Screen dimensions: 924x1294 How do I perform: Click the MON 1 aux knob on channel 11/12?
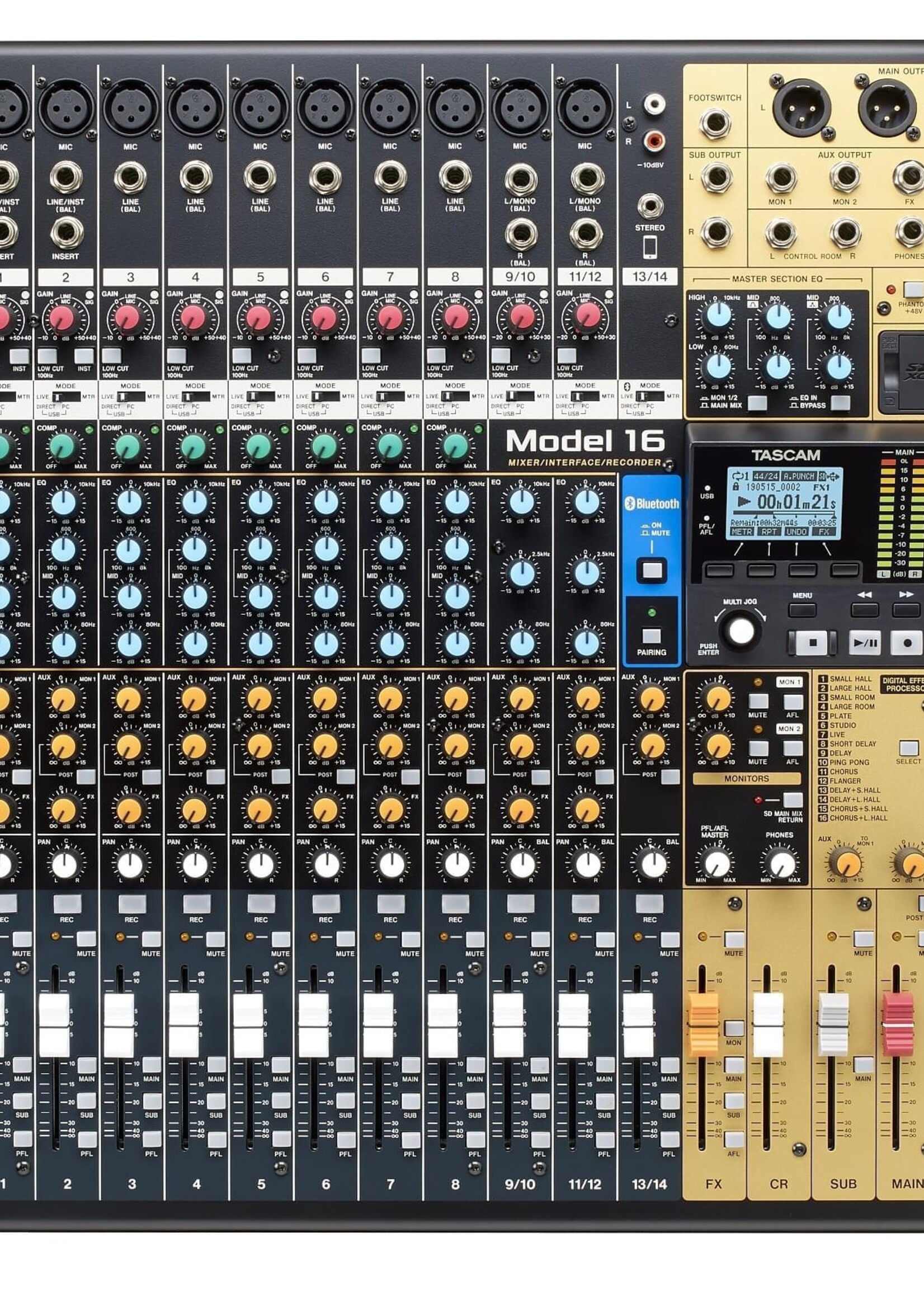click(x=587, y=699)
